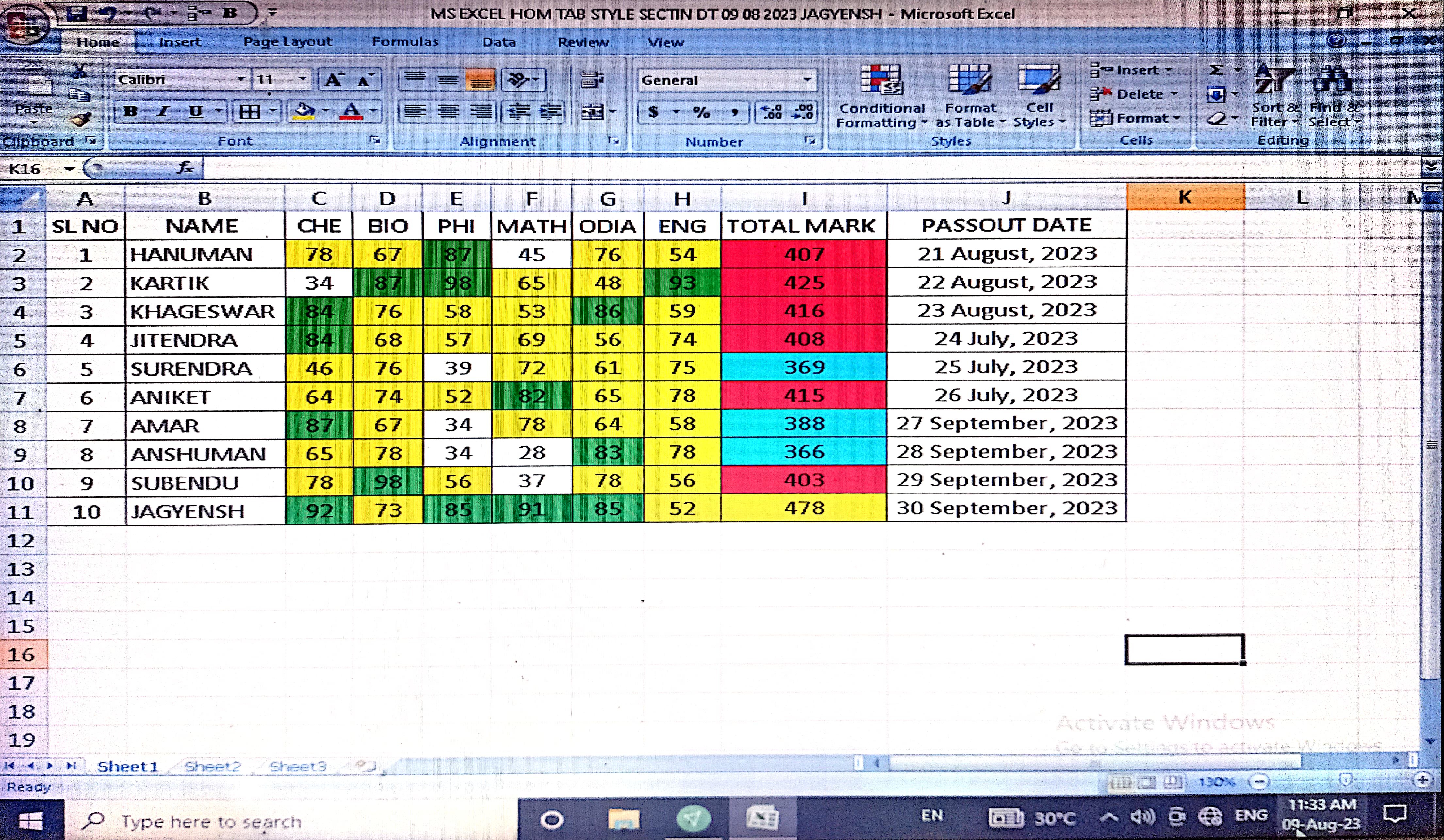This screenshot has width=1444, height=840.
Task: Toggle center horizontal alignment
Action: pos(448,112)
